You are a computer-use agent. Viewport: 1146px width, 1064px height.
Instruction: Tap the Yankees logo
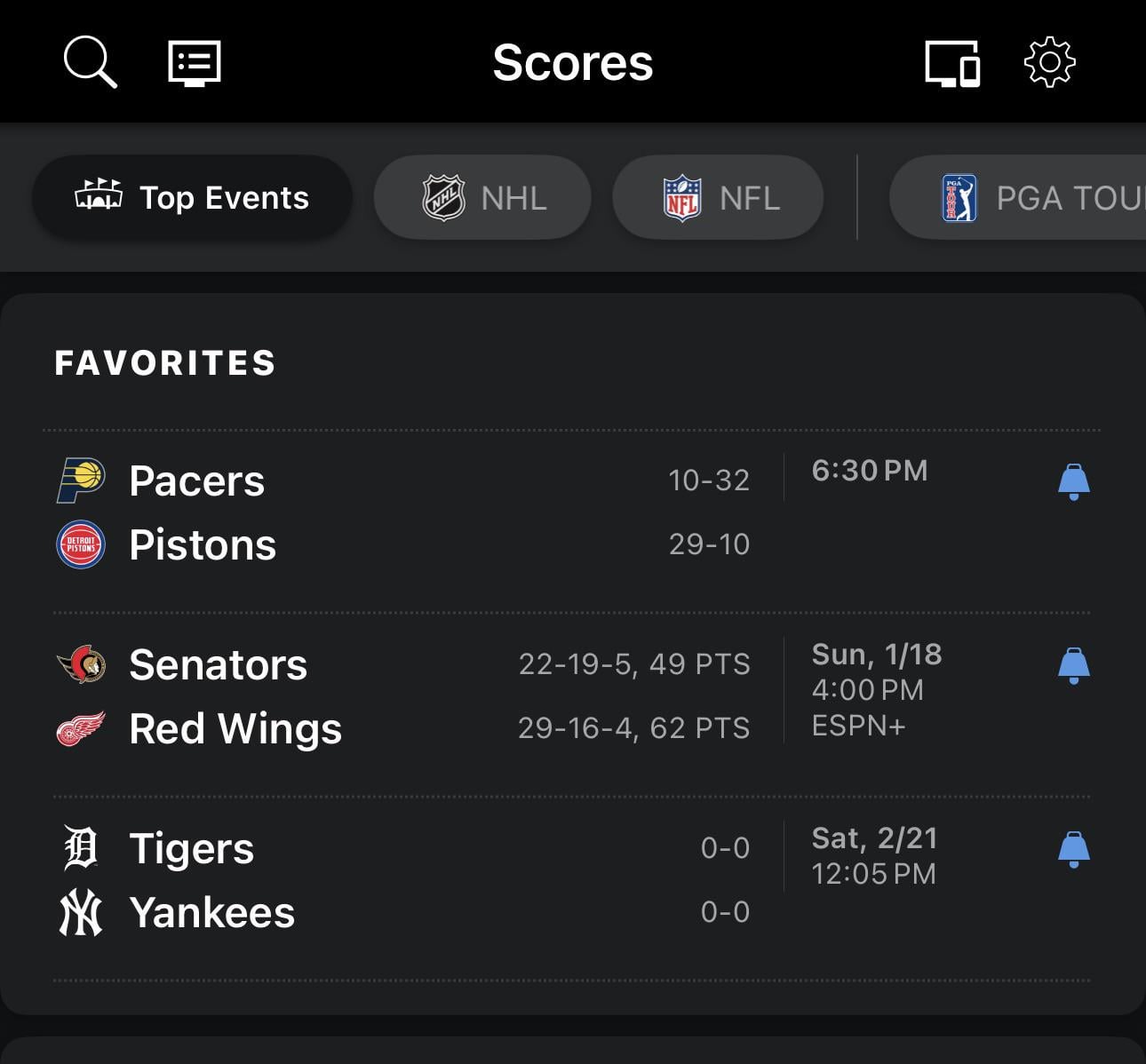point(81,913)
